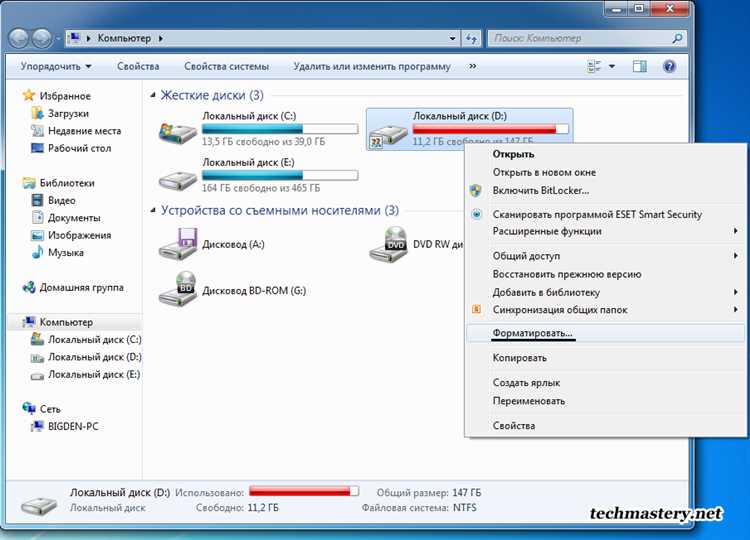Open the help question mark icon
This screenshot has width=750, height=540.
[669, 67]
